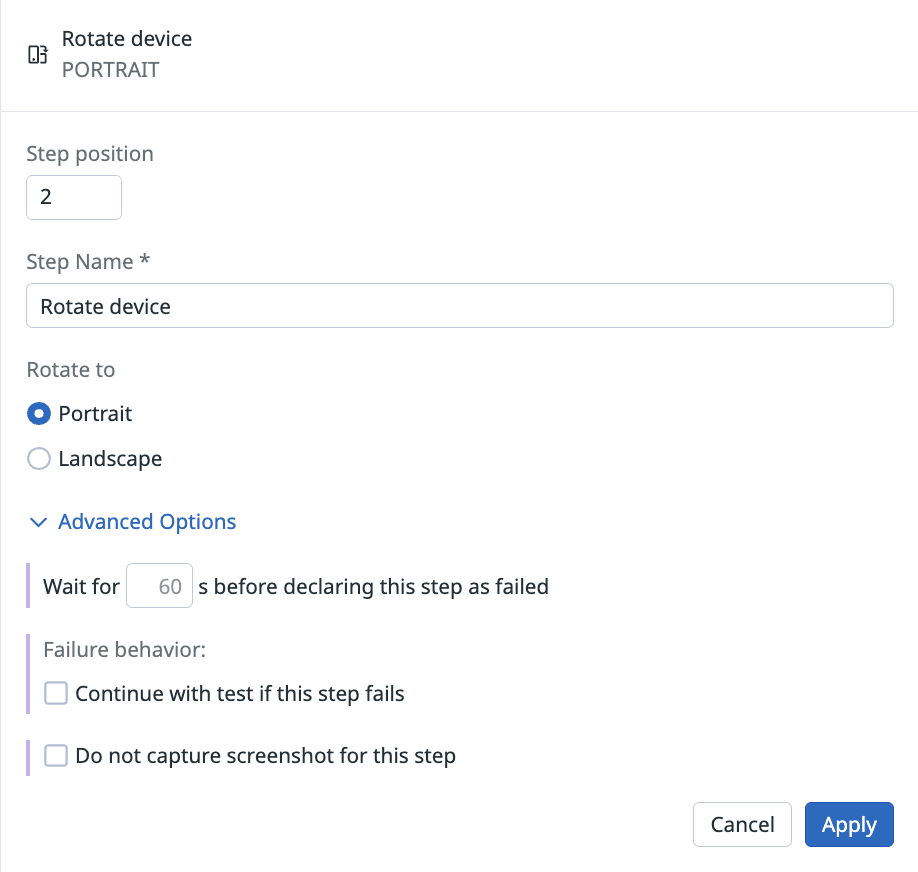Collapse the Advanced Options section
Image resolution: width=918 pixels, height=872 pixels.
132,522
